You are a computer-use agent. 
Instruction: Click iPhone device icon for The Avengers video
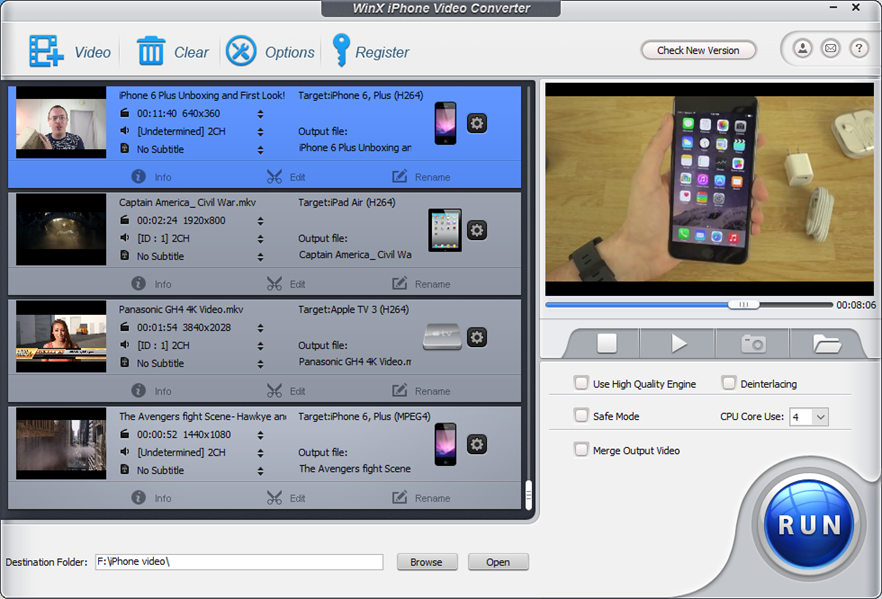(x=446, y=444)
